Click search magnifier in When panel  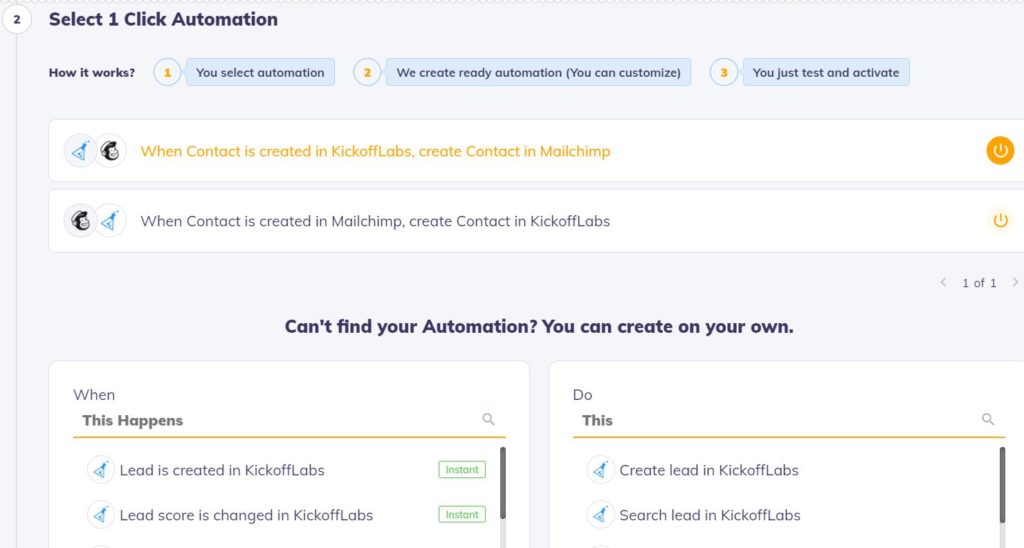[488, 419]
